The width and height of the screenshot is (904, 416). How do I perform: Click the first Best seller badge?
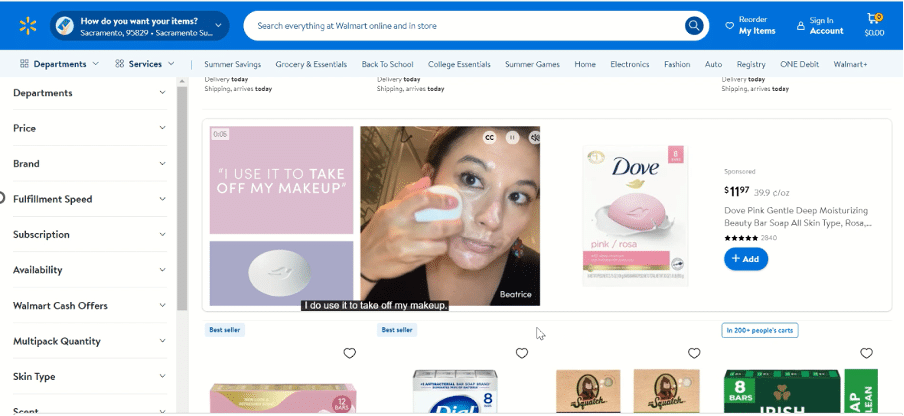(x=224, y=330)
